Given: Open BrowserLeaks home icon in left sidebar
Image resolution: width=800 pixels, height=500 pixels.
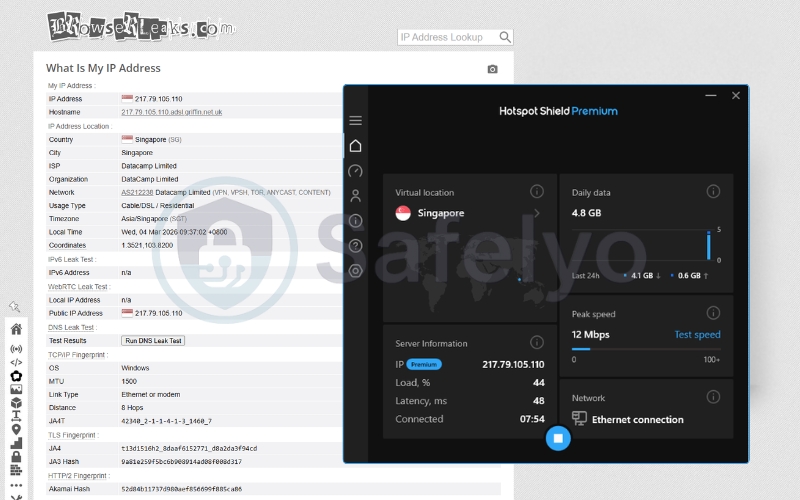Looking at the screenshot, I should 16,329.
